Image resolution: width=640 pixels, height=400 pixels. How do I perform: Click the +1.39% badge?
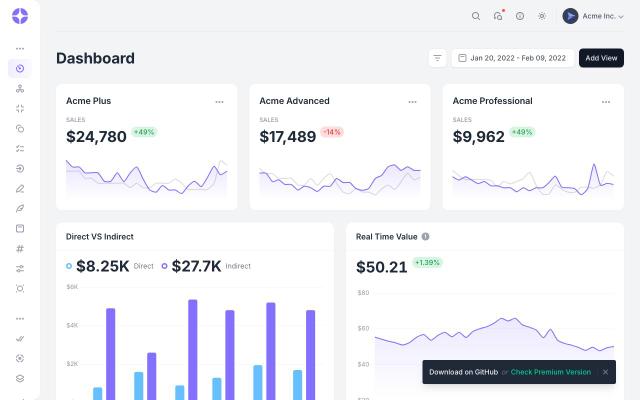coord(427,262)
